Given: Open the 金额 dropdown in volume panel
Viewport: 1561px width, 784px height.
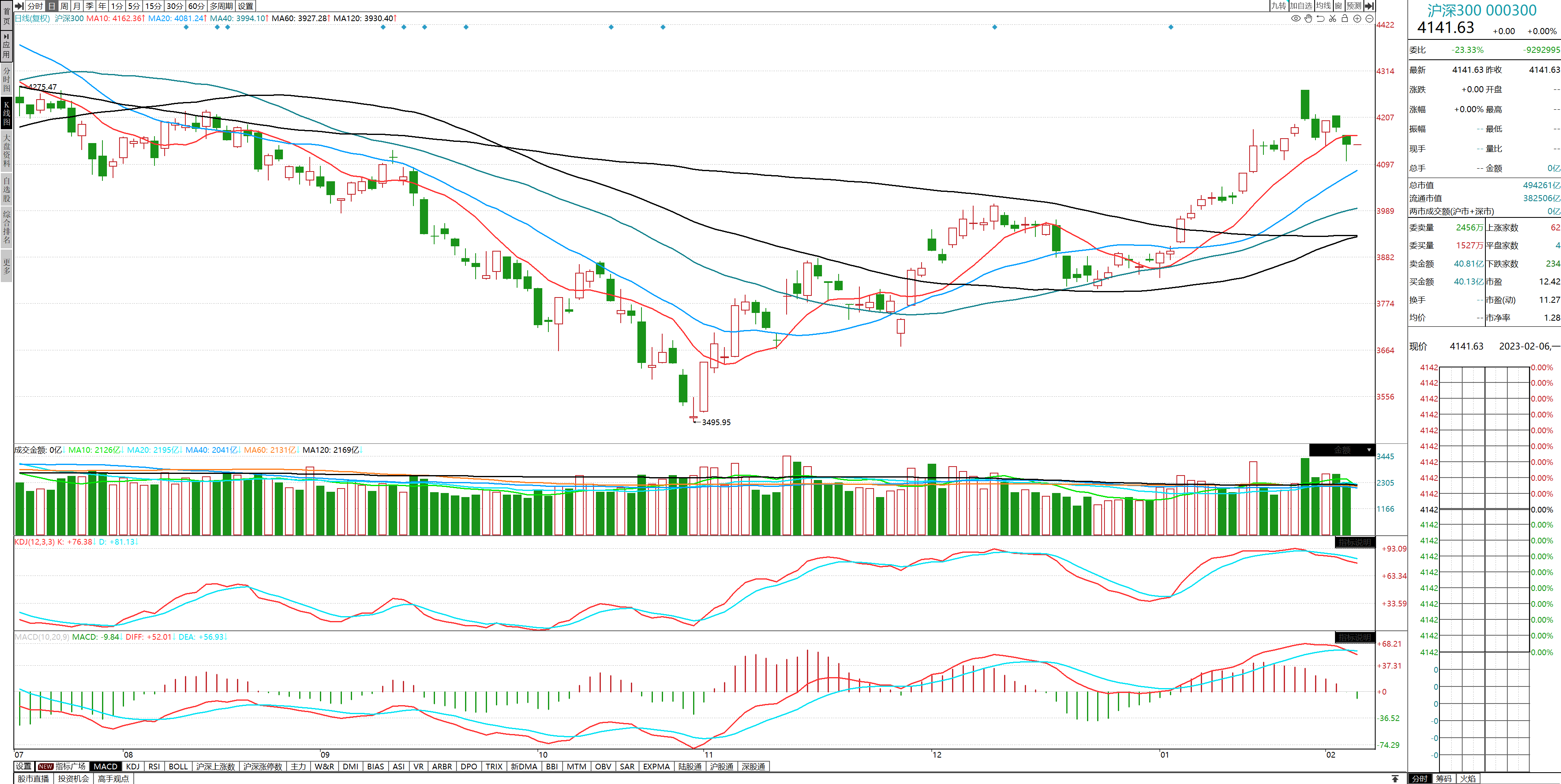Looking at the screenshot, I should click(x=1368, y=450).
